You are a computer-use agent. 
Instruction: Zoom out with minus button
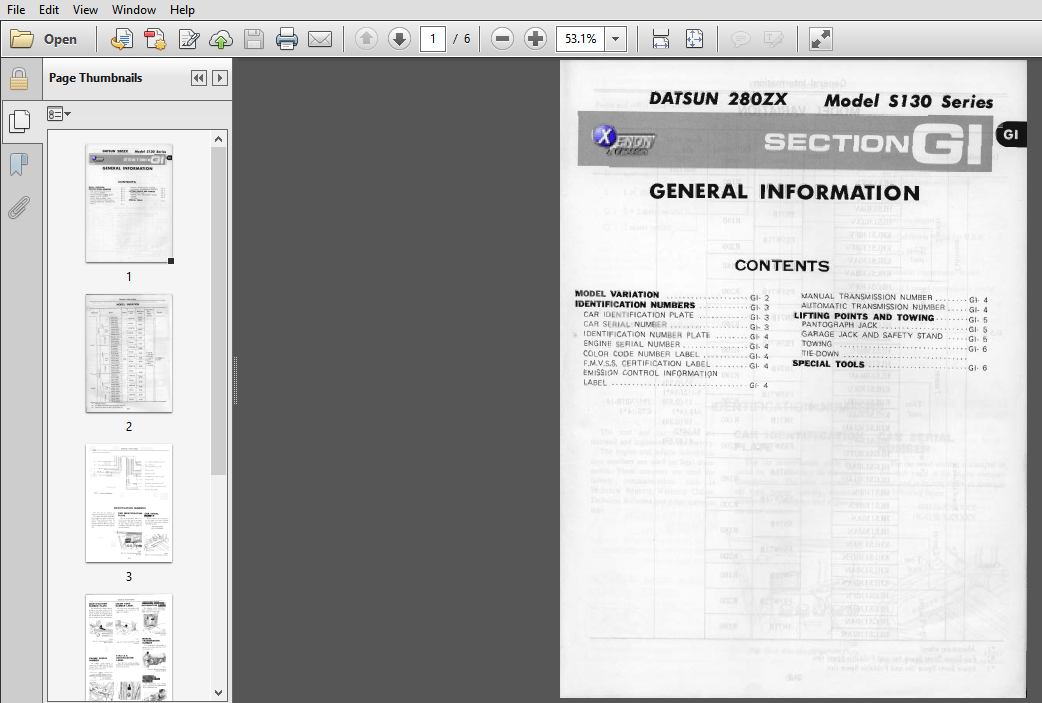502,39
